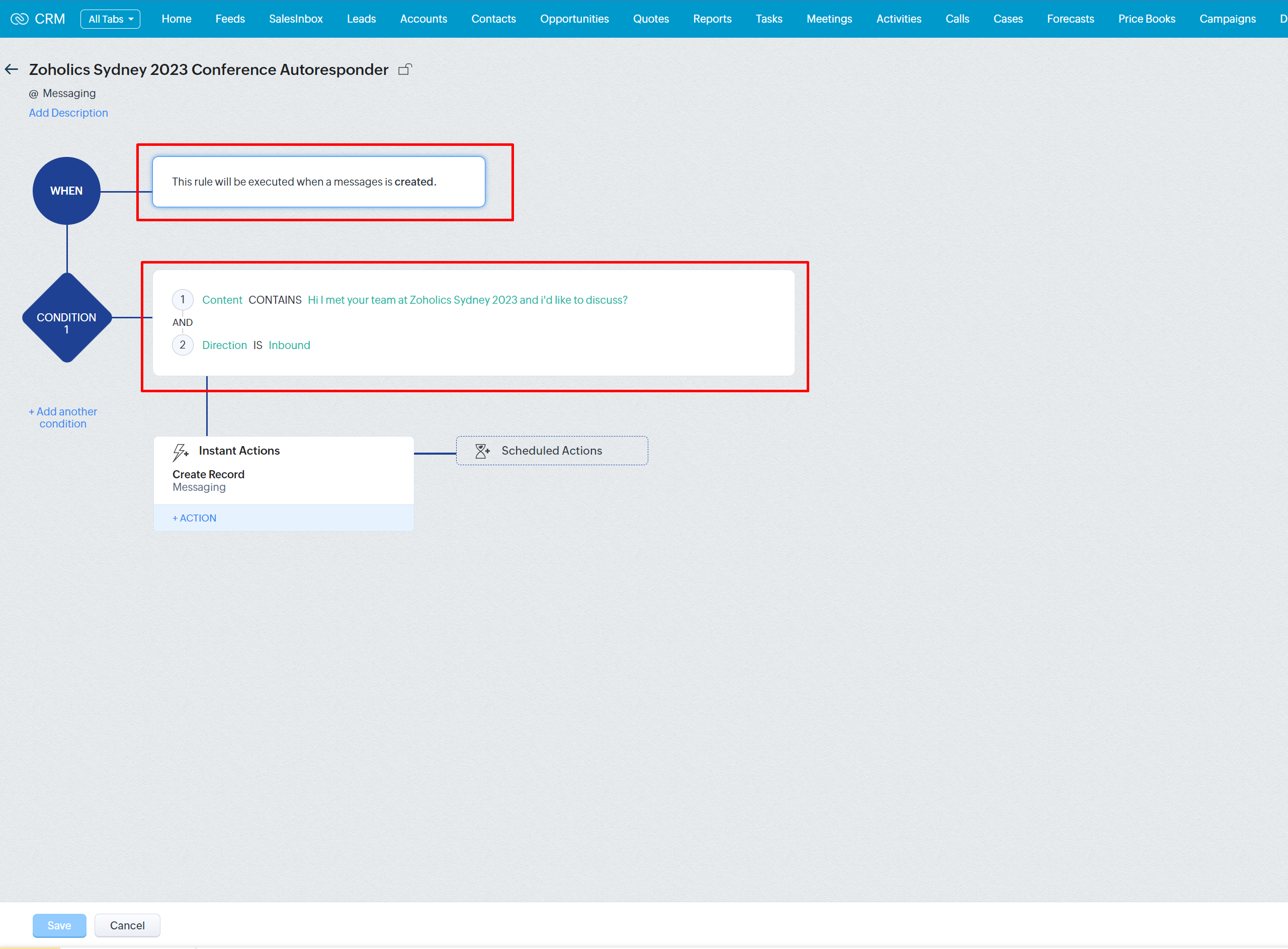Click criteria number 2 badge

[183, 345]
